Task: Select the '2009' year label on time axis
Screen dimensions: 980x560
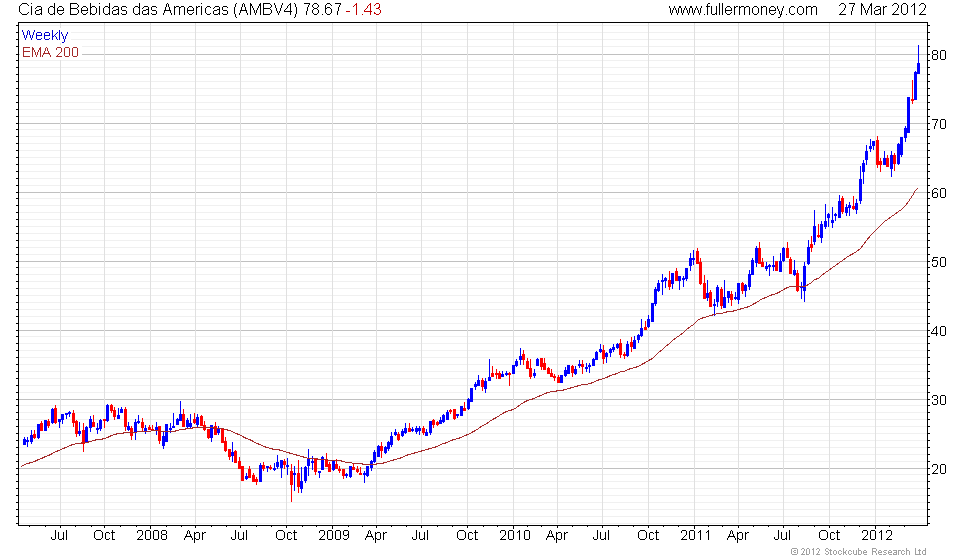Action: pyautogui.click(x=334, y=536)
